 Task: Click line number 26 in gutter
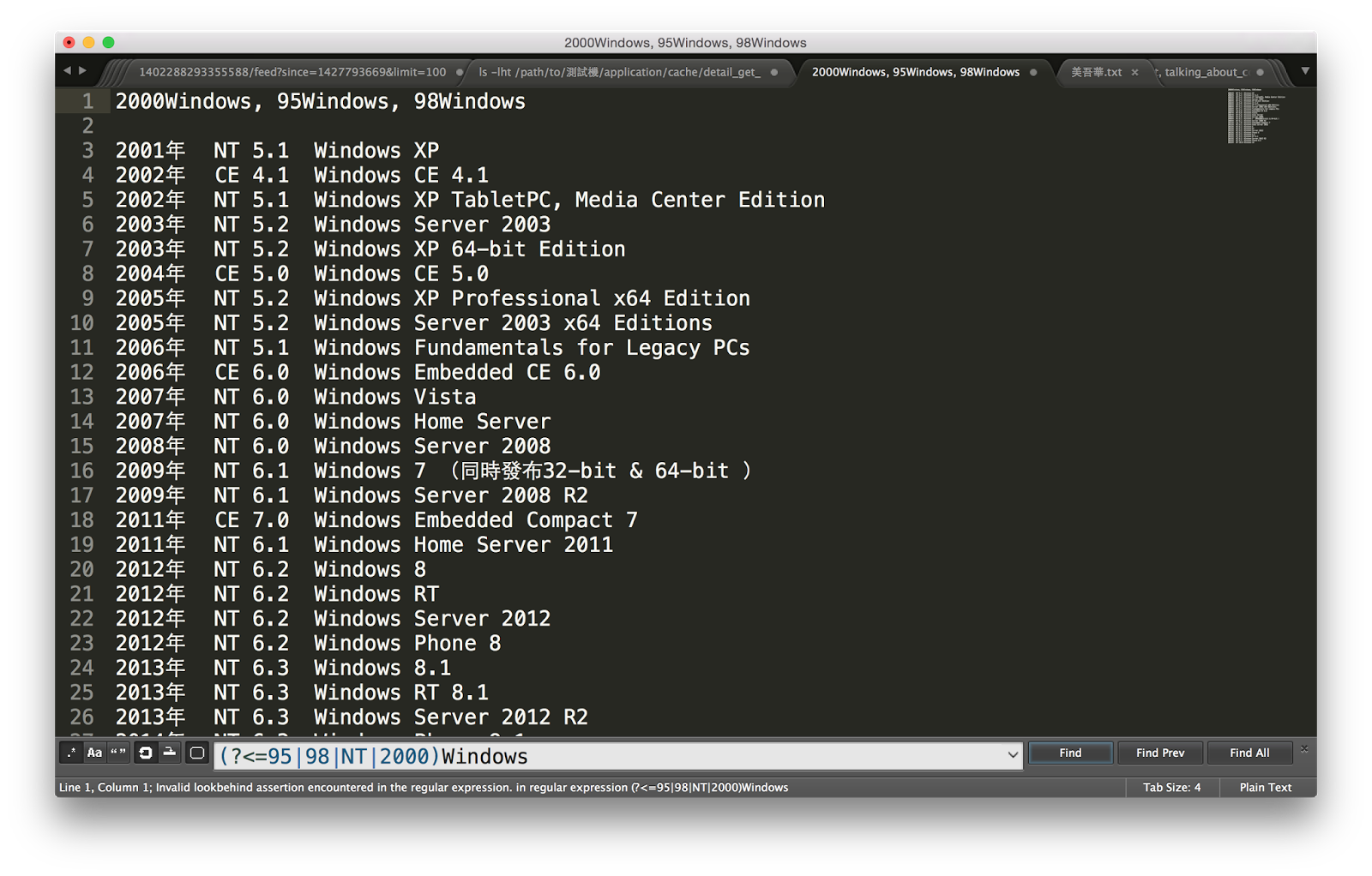pos(82,717)
